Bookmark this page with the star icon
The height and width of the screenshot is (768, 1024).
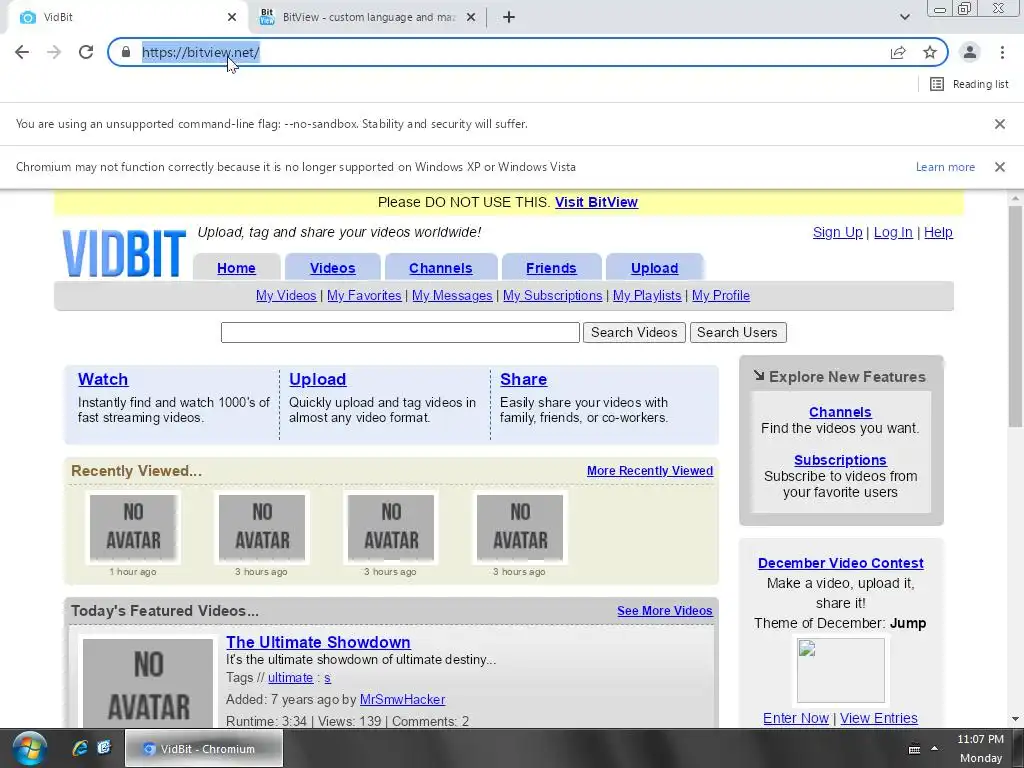(930, 52)
